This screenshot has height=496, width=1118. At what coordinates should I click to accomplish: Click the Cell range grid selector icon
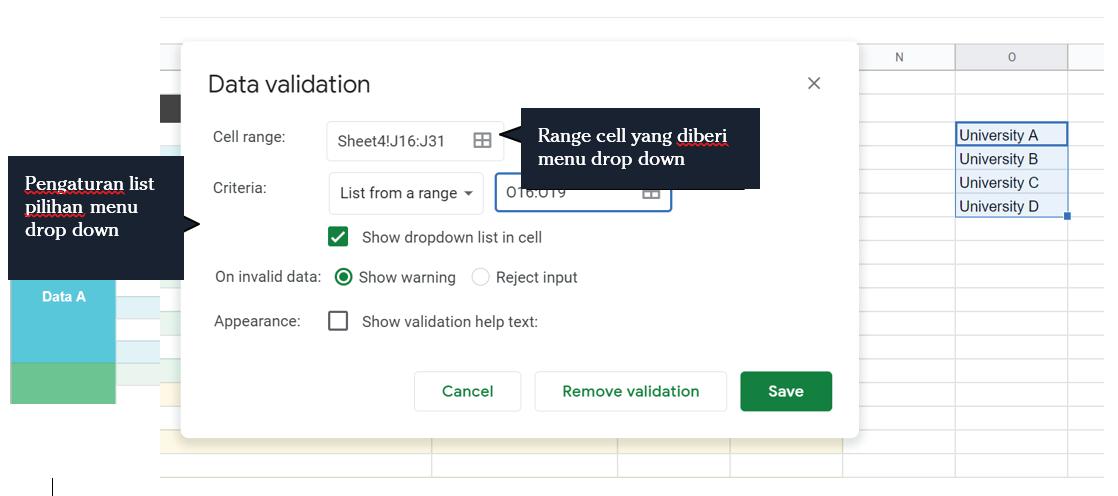coord(482,140)
